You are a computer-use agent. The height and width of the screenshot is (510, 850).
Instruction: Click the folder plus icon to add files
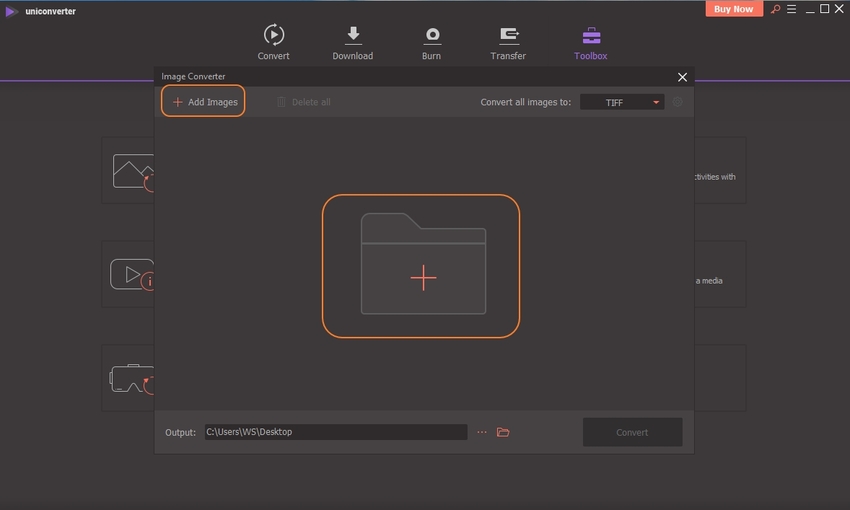[x=422, y=265]
